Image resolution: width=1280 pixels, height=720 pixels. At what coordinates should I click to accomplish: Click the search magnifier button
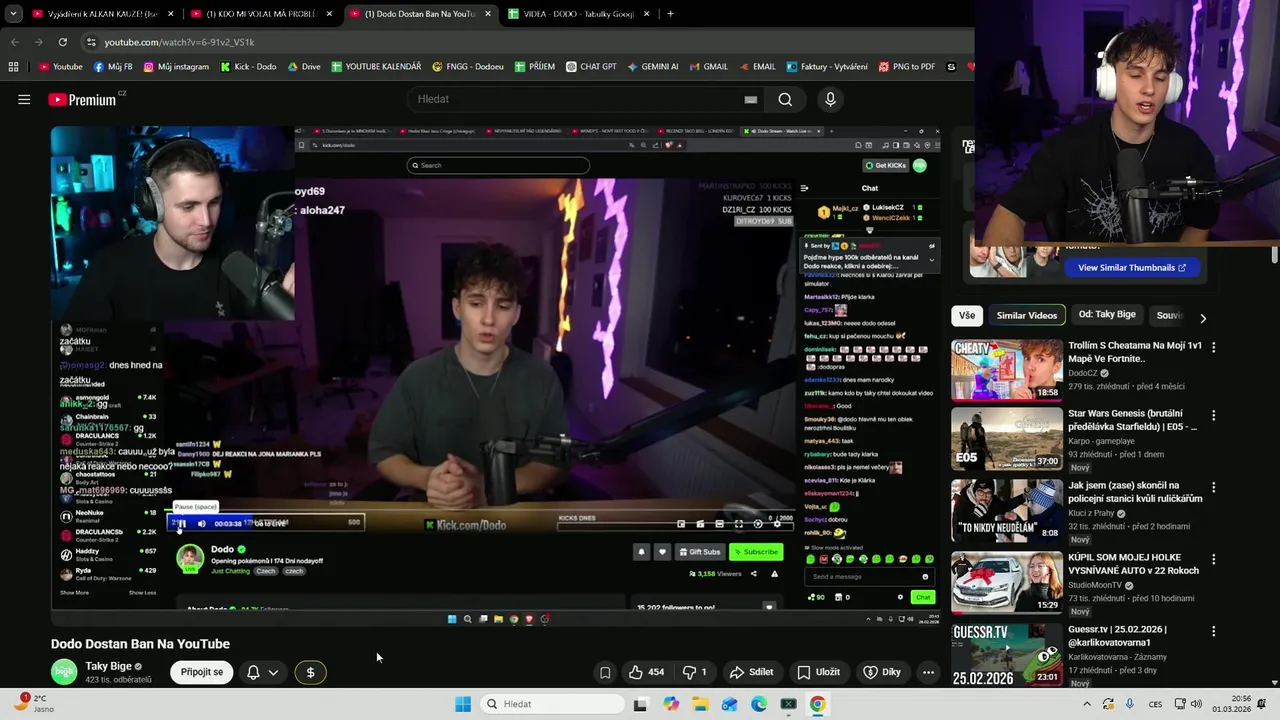coord(785,99)
